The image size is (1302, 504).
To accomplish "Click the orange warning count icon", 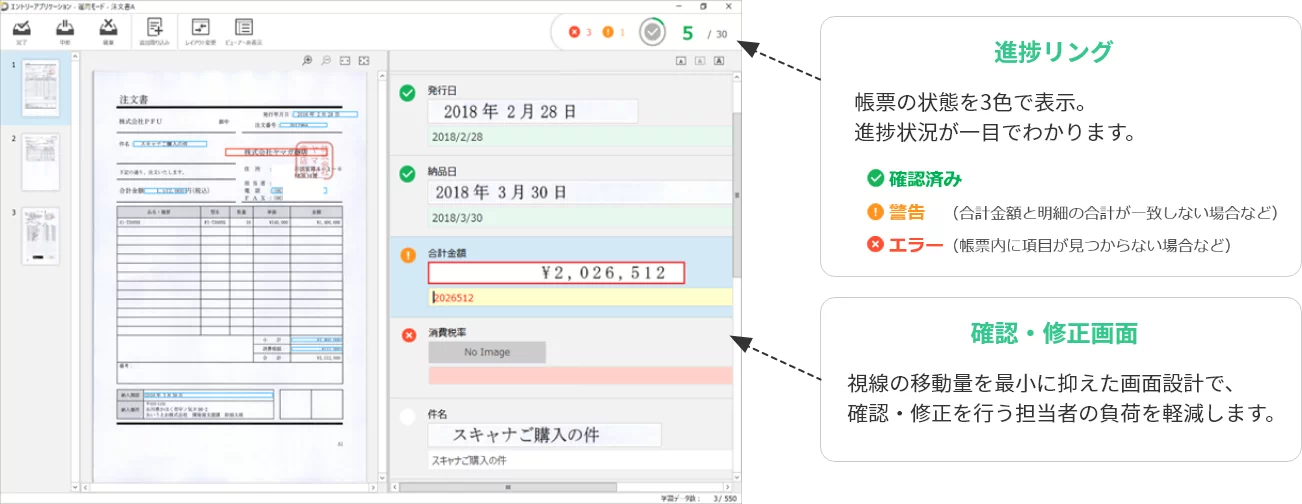I will (x=609, y=32).
